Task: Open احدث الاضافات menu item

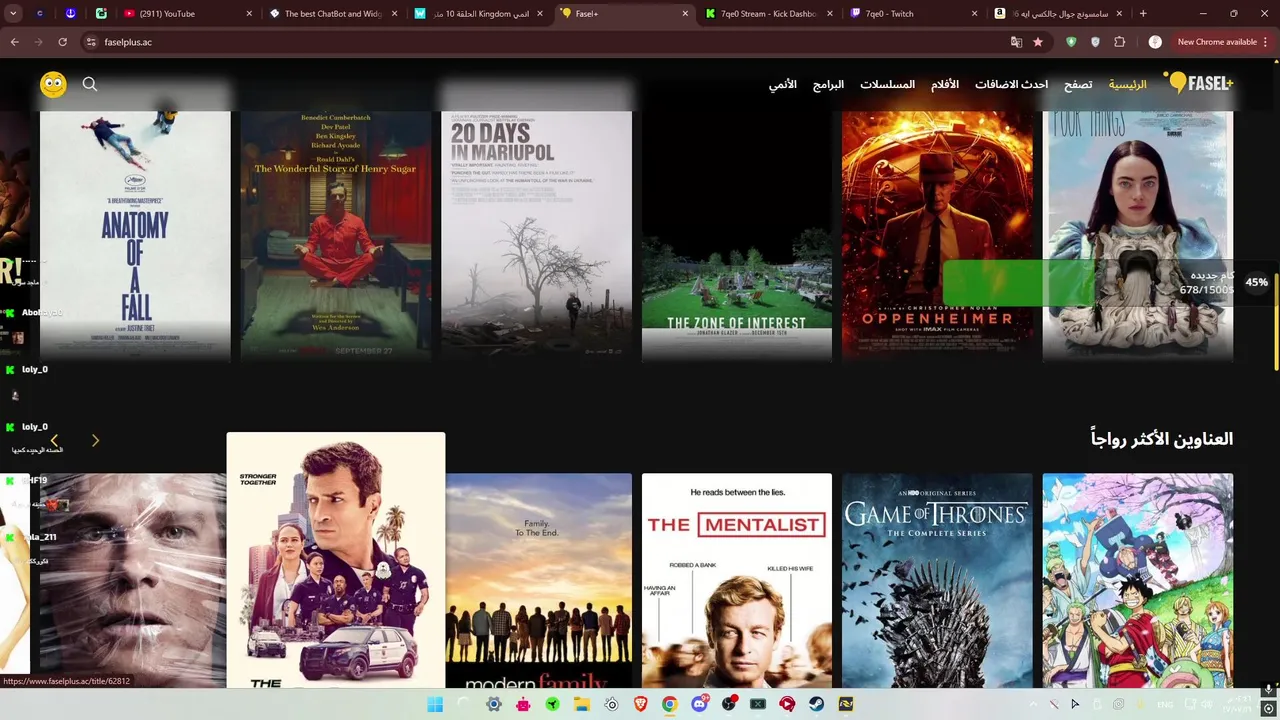Action: (x=1011, y=85)
